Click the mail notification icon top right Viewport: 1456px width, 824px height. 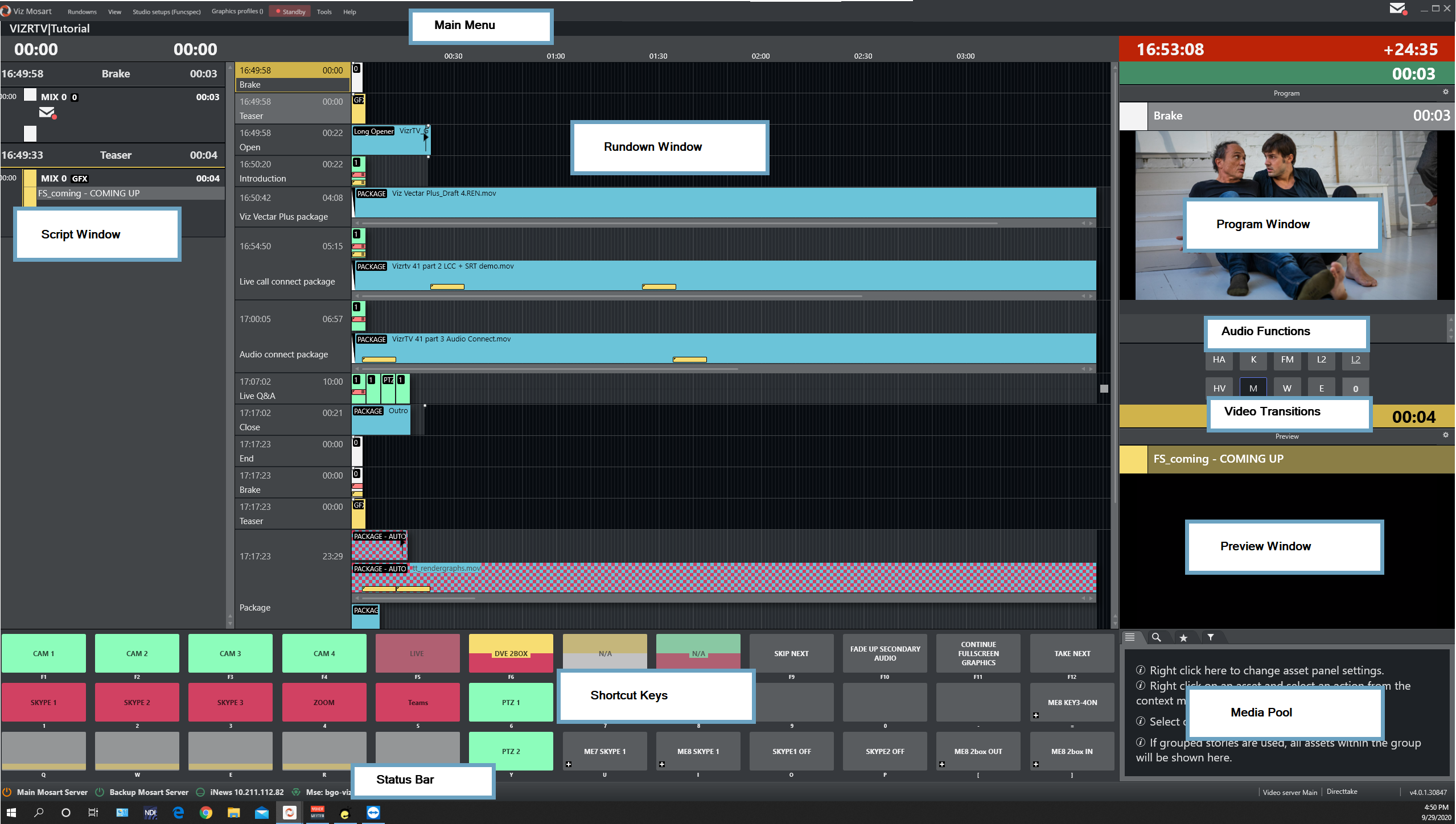[1398, 9]
